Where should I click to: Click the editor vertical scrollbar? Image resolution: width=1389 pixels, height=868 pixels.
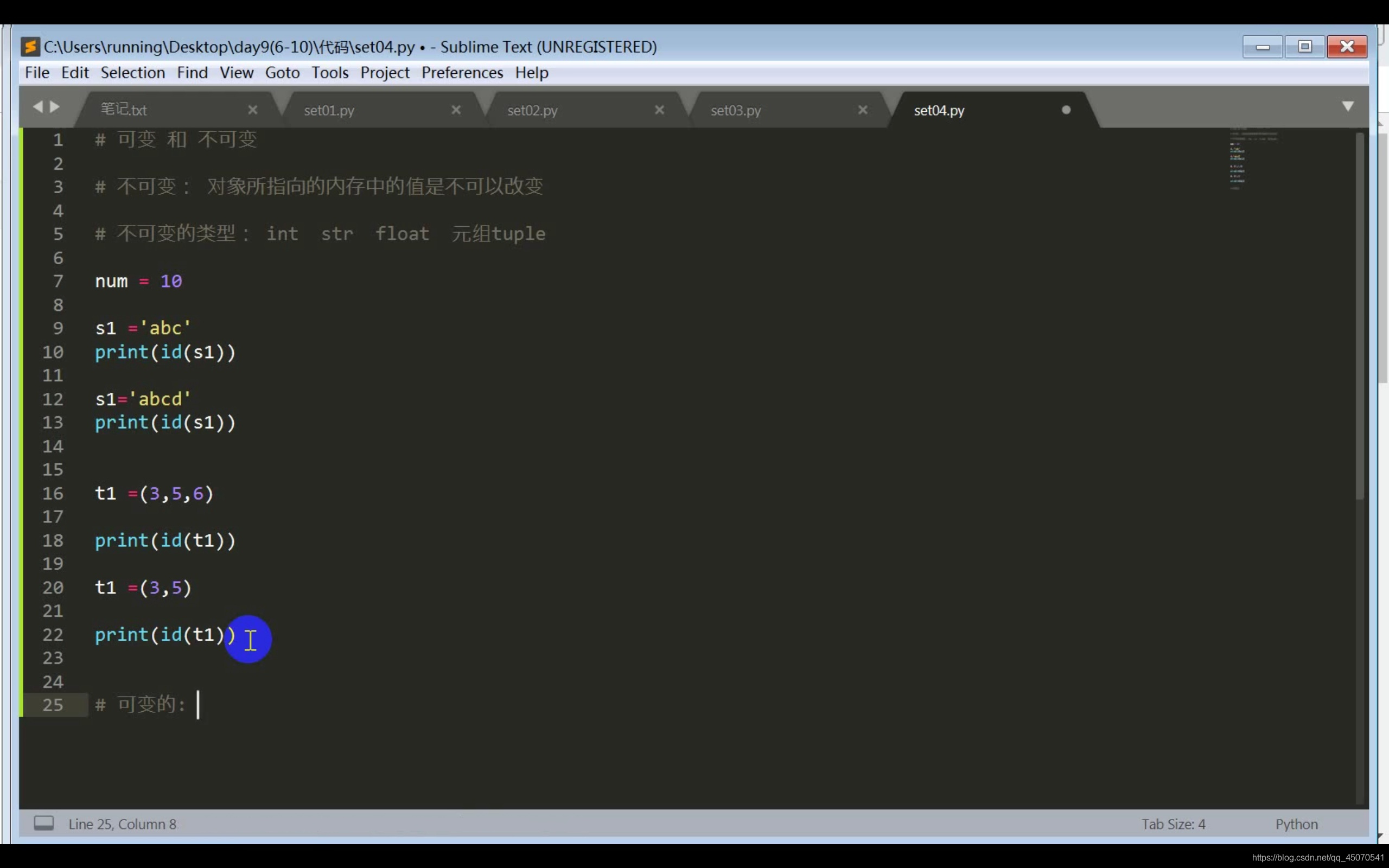pyautogui.click(x=1359, y=316)
